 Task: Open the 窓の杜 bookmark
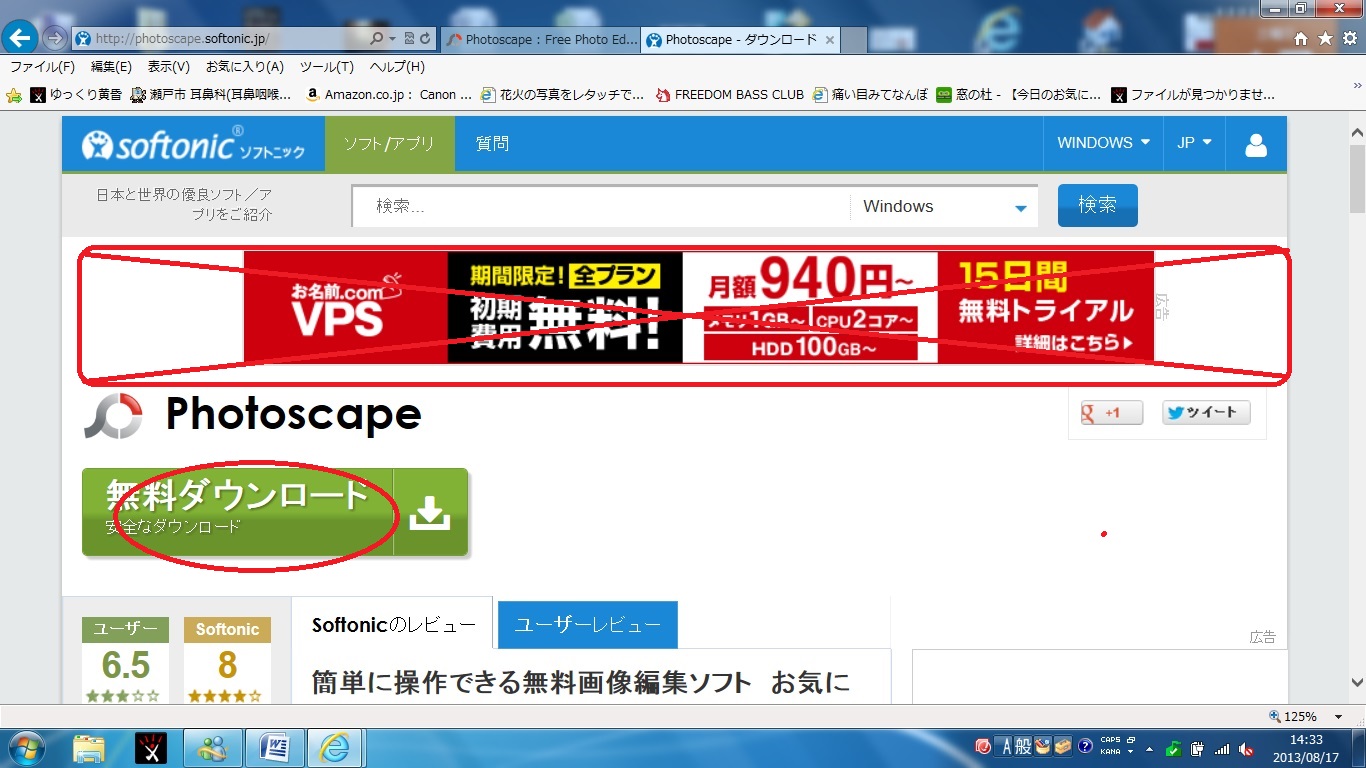pos(1018,95)
